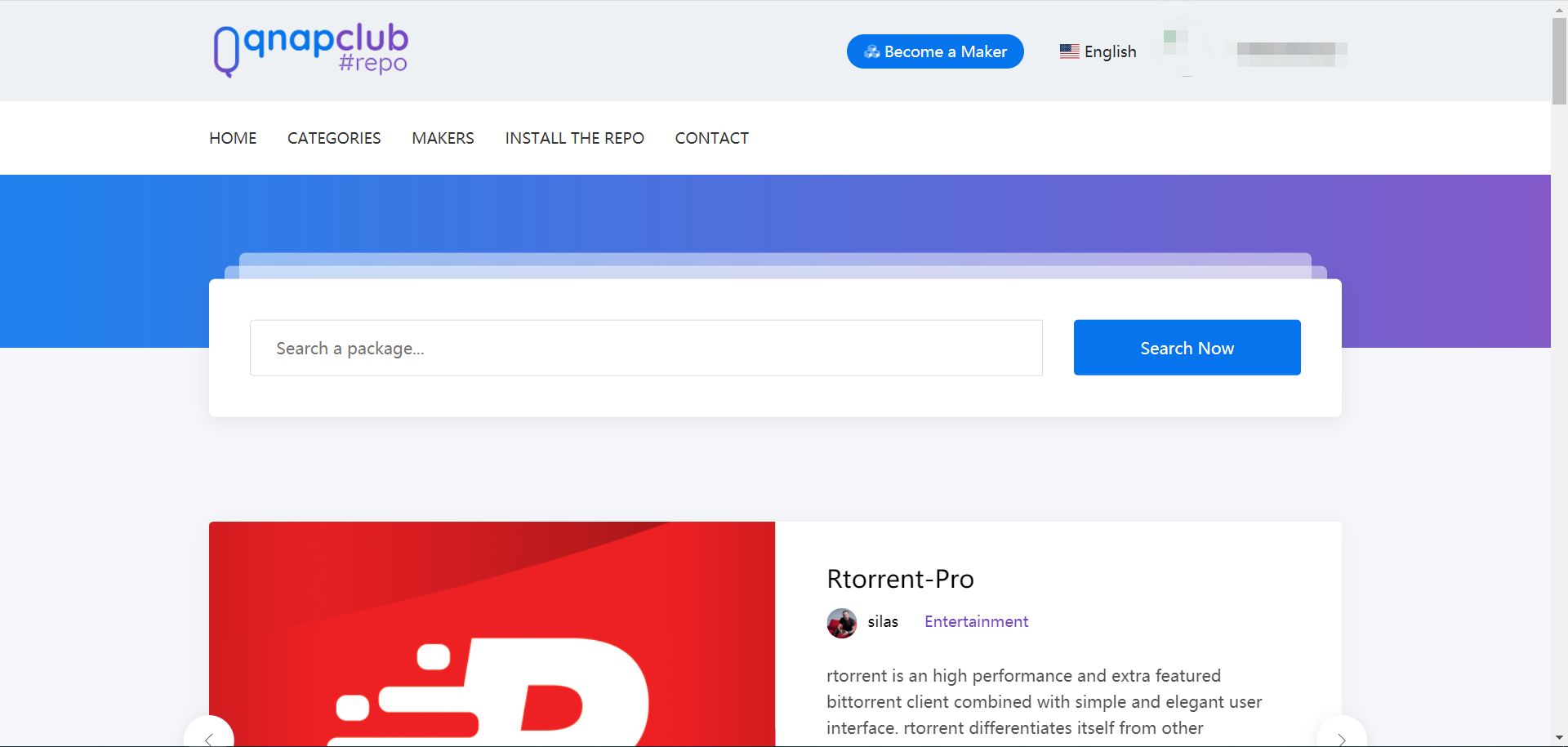Focus the Search a package field
This screenshot has width=1568, height=747.
coord(646,348)
